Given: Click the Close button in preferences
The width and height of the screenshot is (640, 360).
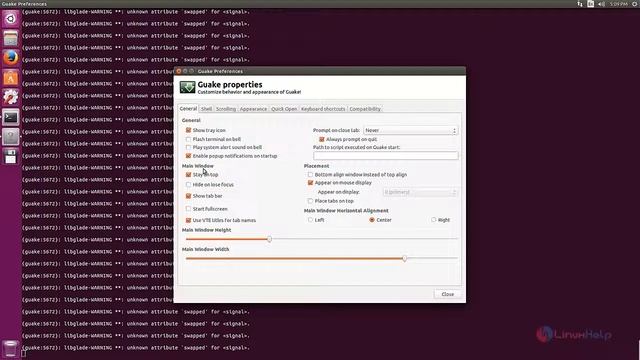Looking at the screenshot, I should (x=447, y=294).
